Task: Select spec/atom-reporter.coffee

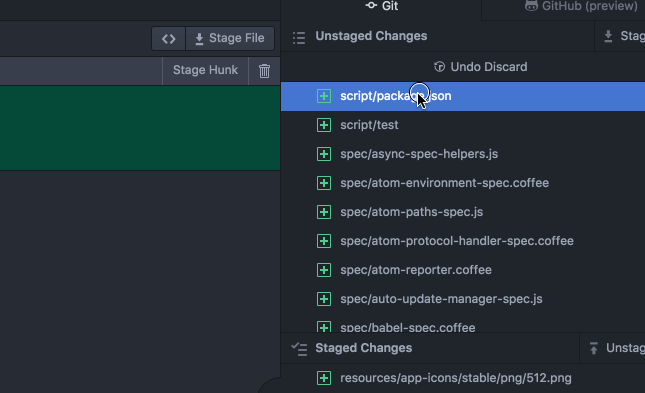Action: [463, 270]
